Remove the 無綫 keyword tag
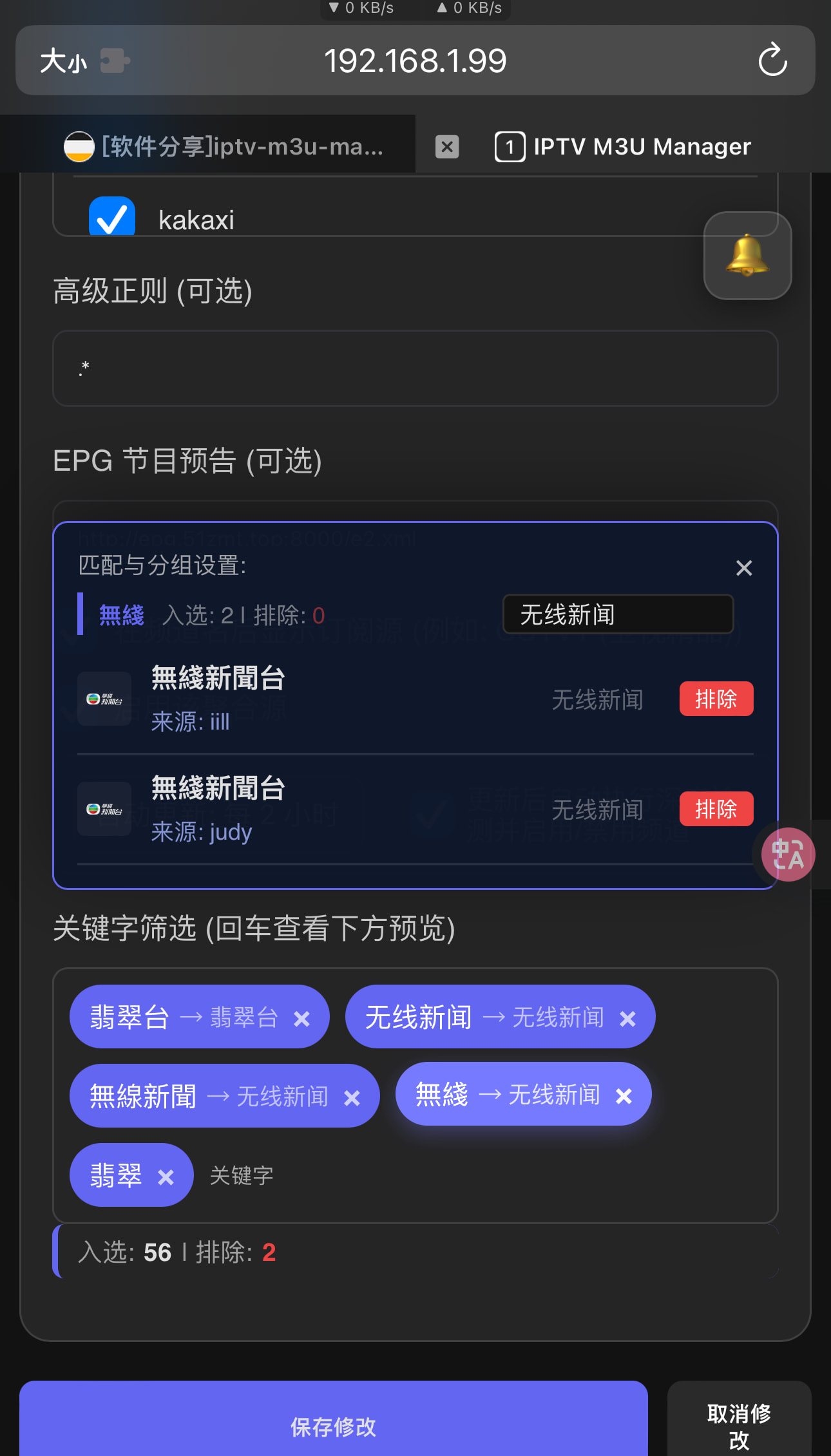Screen dimensions: 831x1456 [624, 1096]
